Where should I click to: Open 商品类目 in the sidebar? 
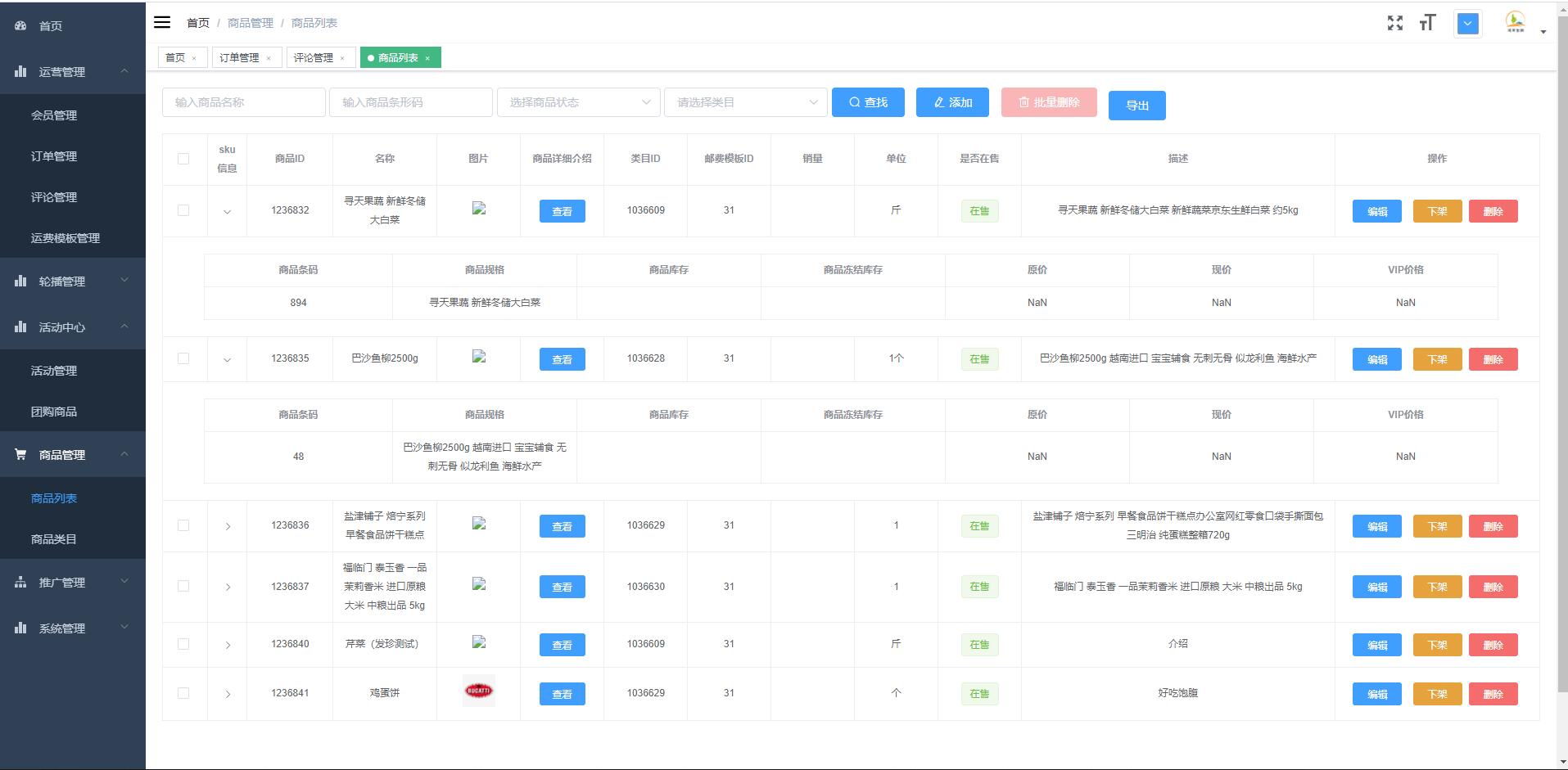coord(73,539)
